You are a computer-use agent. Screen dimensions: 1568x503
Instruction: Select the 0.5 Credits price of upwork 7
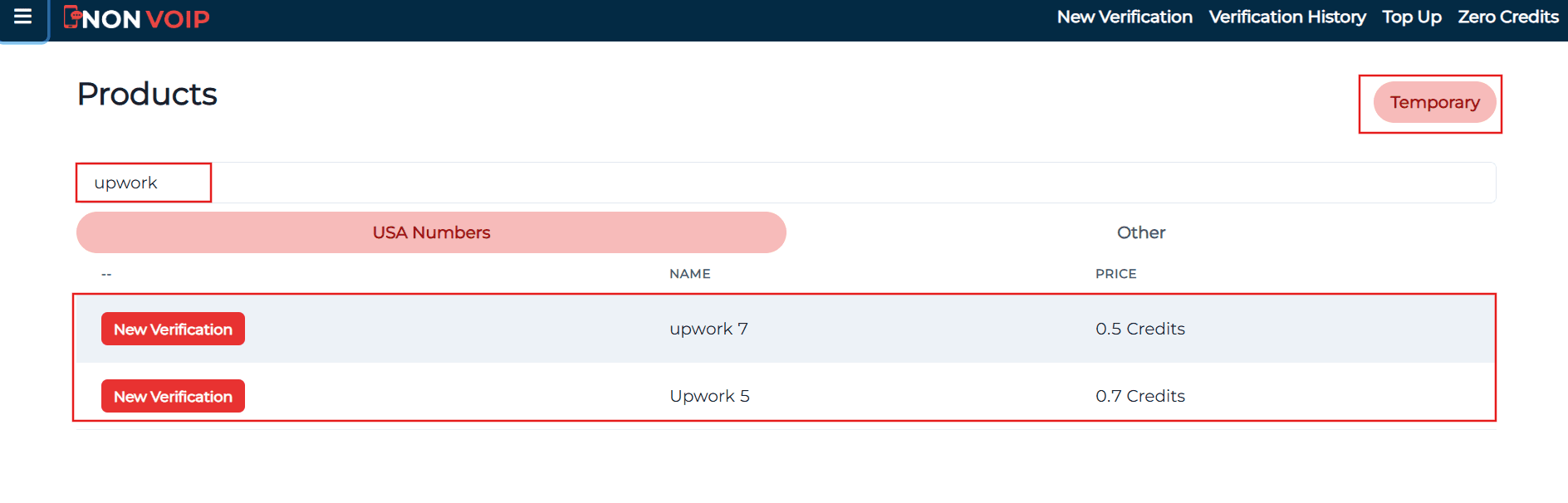1139,329
